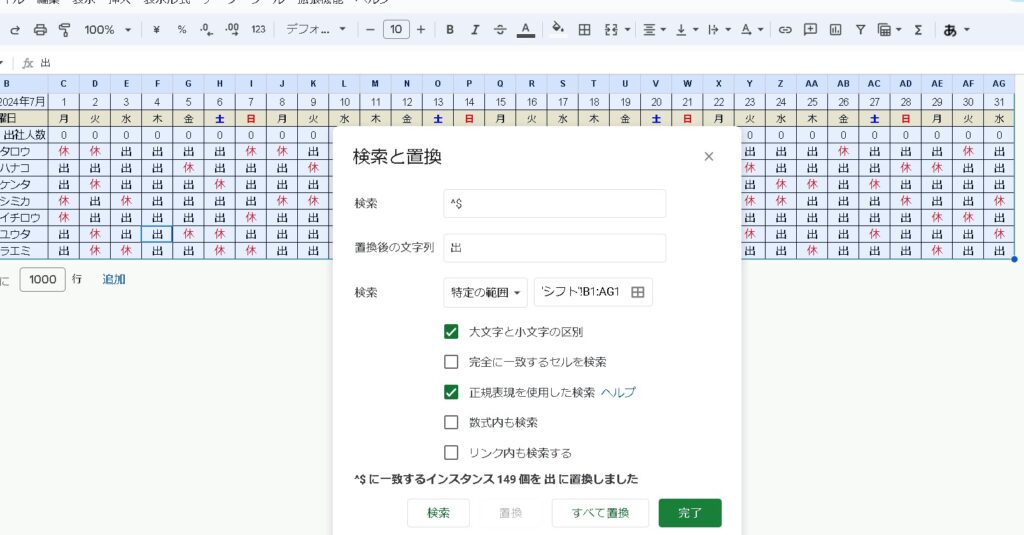The width and height of the screenshot is (1024, 535).
Task: Click the filter views table icon
Action: pyautogui.click(x=884, y=29)
